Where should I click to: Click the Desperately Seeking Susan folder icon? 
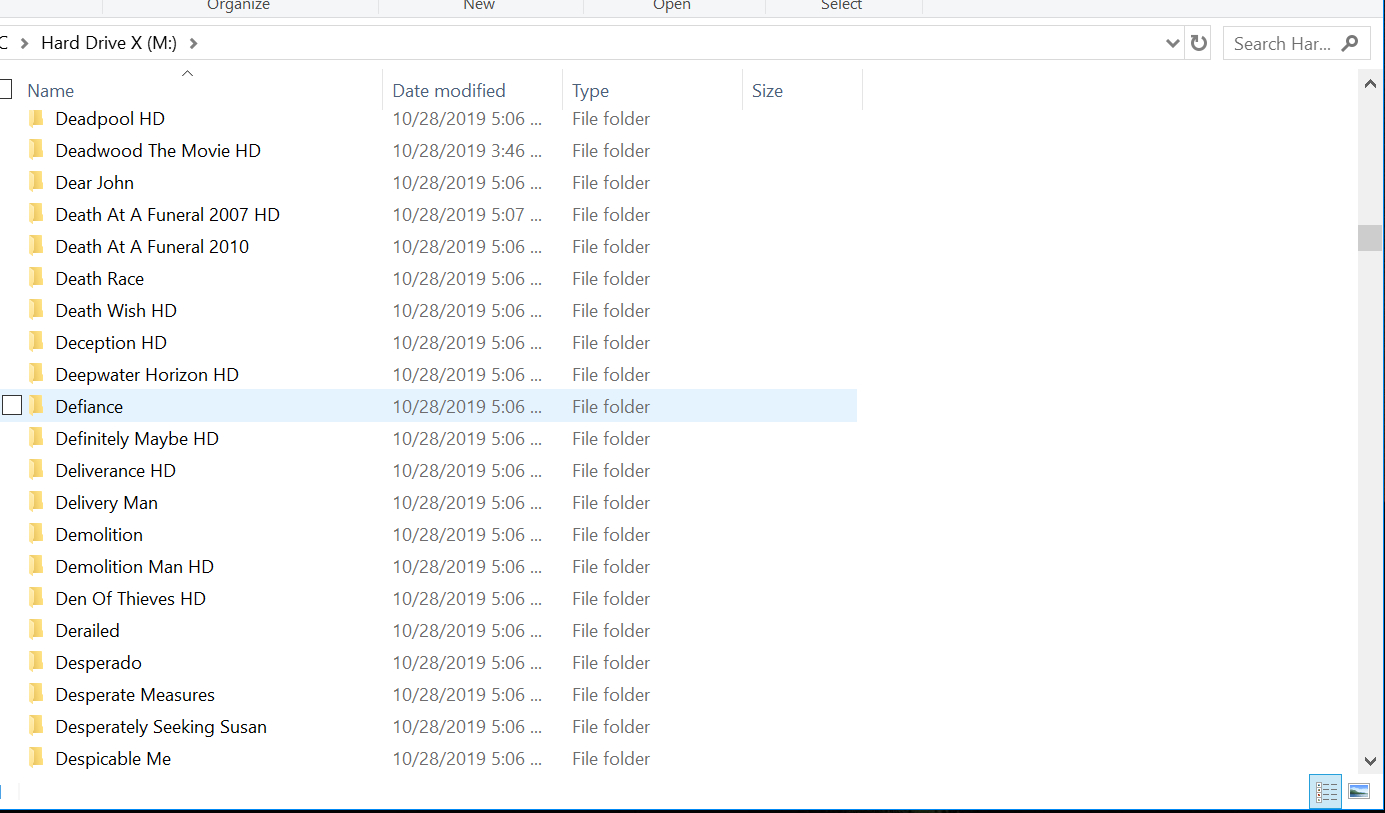(x=37, y=727)
